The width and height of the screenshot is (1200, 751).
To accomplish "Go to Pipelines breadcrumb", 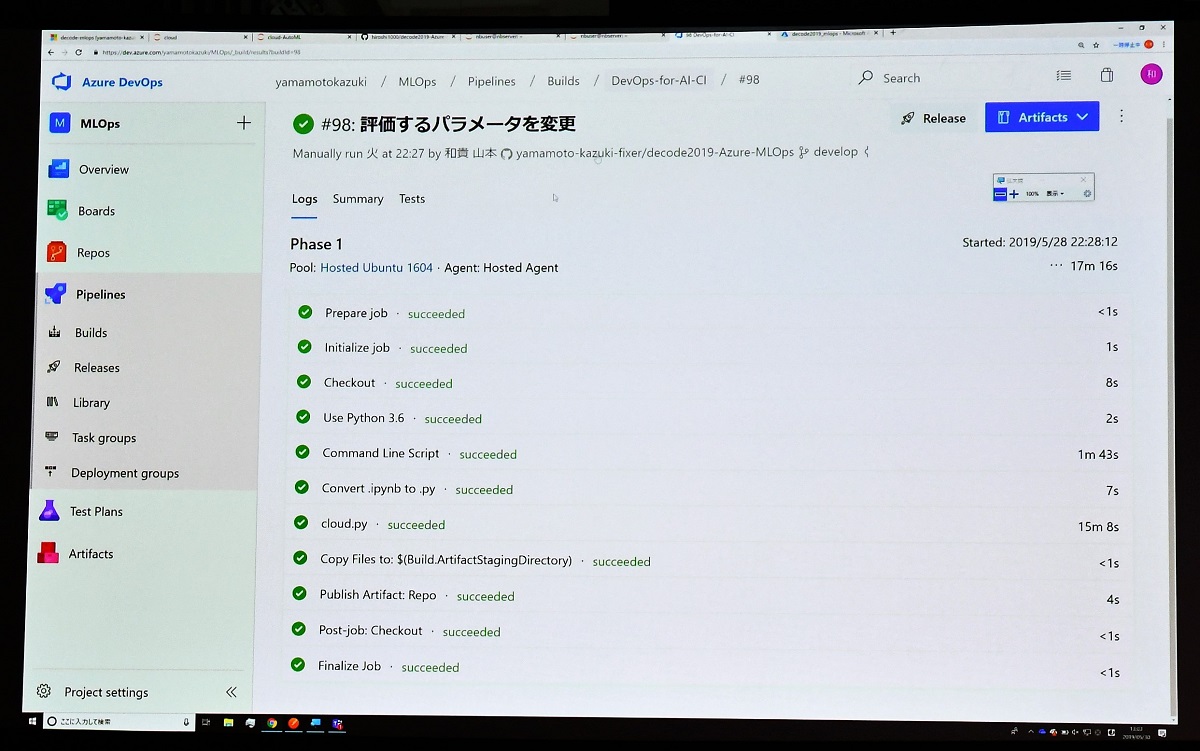I will [491, 81].
